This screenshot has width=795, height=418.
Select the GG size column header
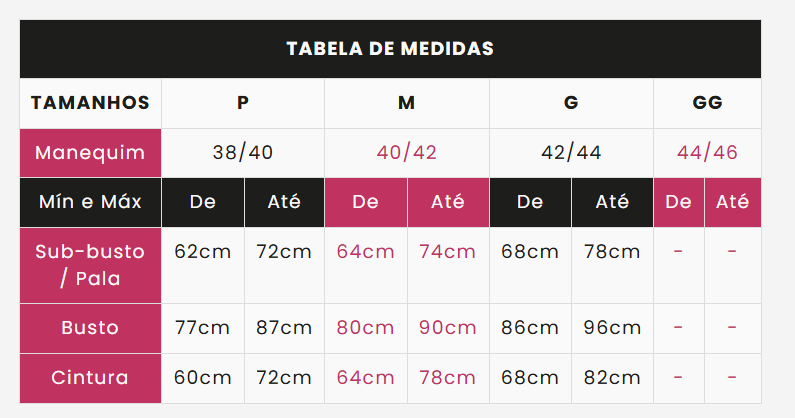click(x=707, y=103)
